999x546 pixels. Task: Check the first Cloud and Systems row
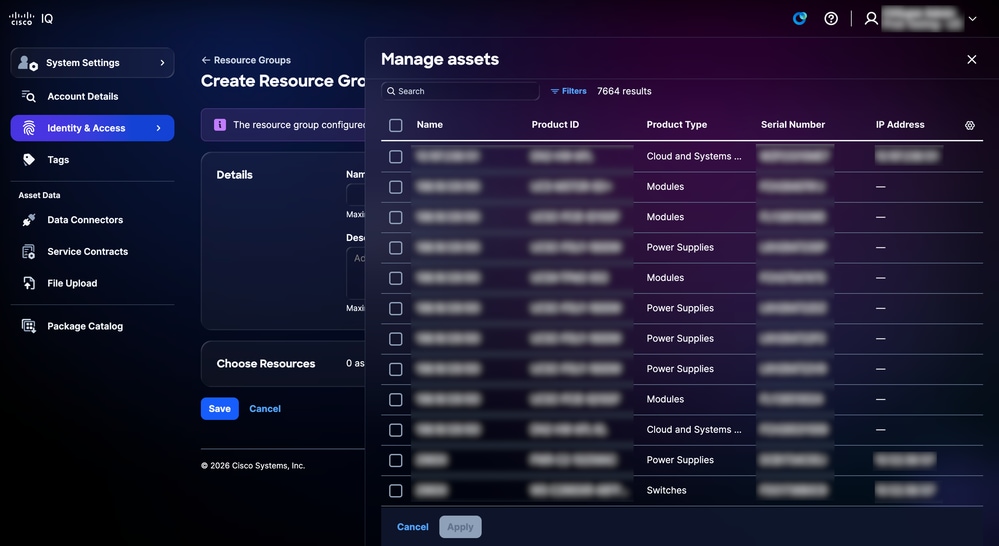[396, 157]
